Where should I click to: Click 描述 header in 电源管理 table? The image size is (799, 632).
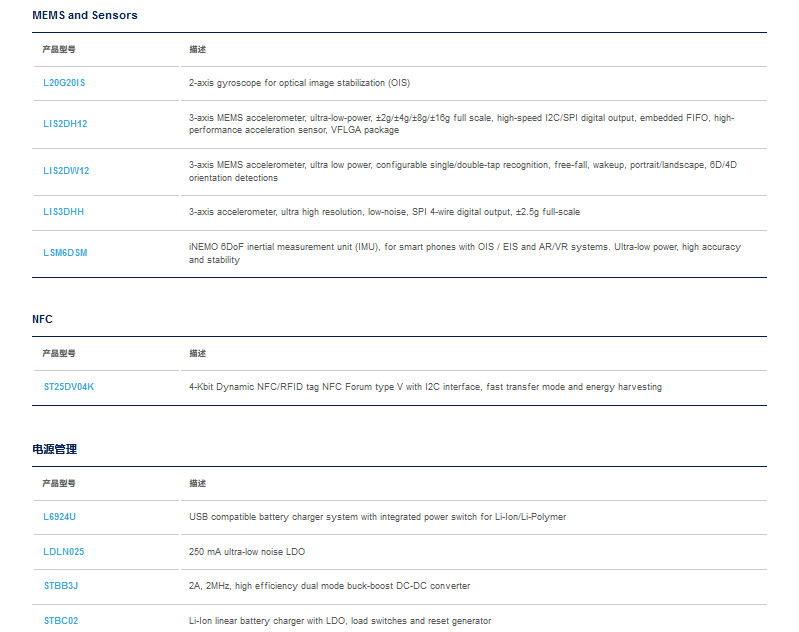point(198,483)
